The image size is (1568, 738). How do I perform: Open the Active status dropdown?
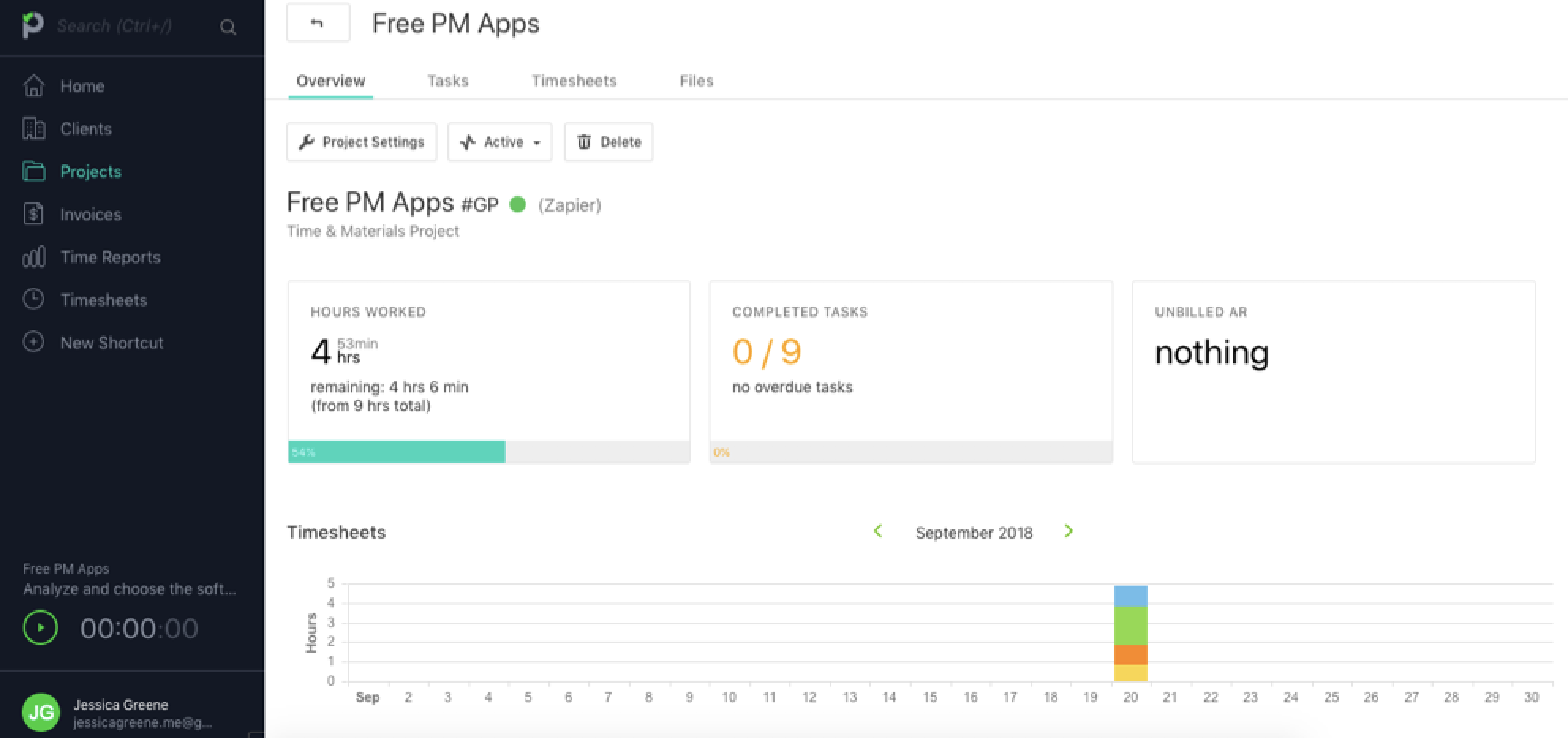[499, 142]
